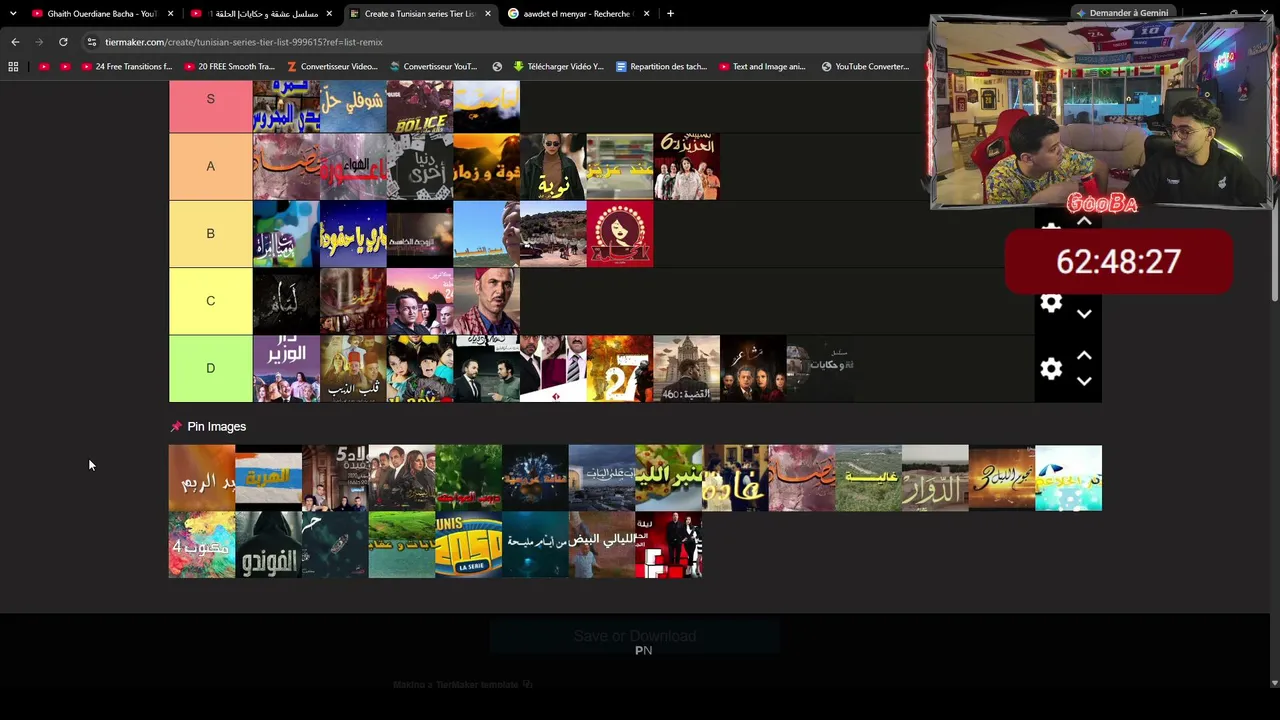Image resolution: width=1280 pixels, height=720 pixels.
Task: Open the '20 FREE Smooth Tra...' bookmark
Action: click(x=229, y=67)
